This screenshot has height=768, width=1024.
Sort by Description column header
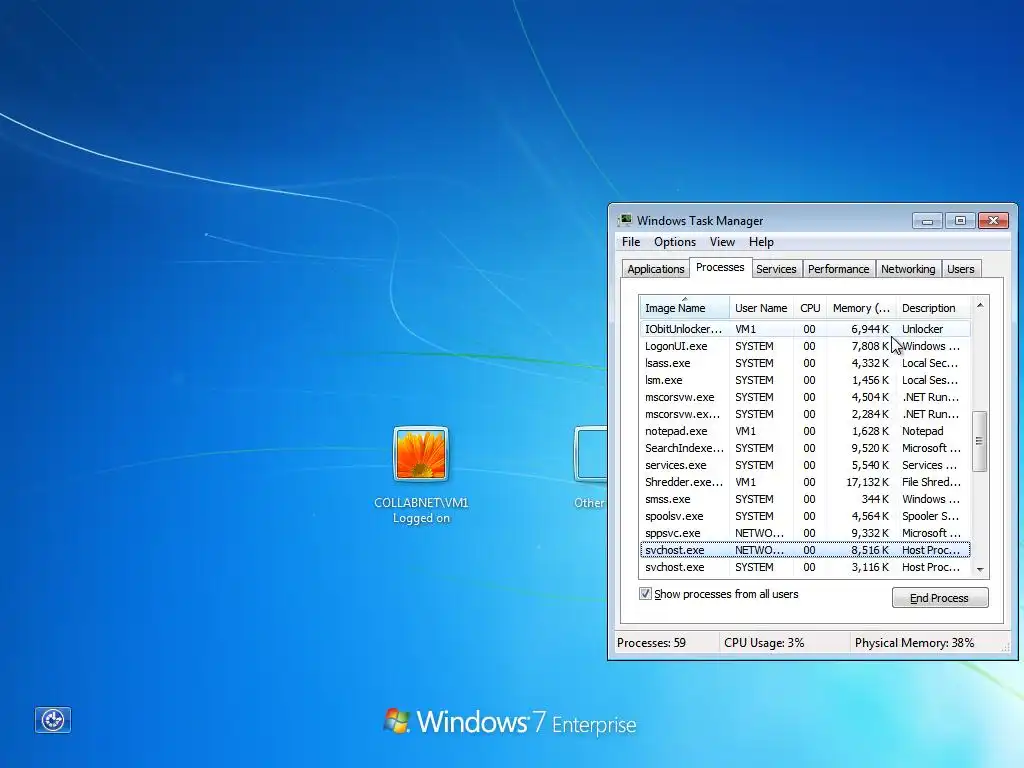[934, 308]
